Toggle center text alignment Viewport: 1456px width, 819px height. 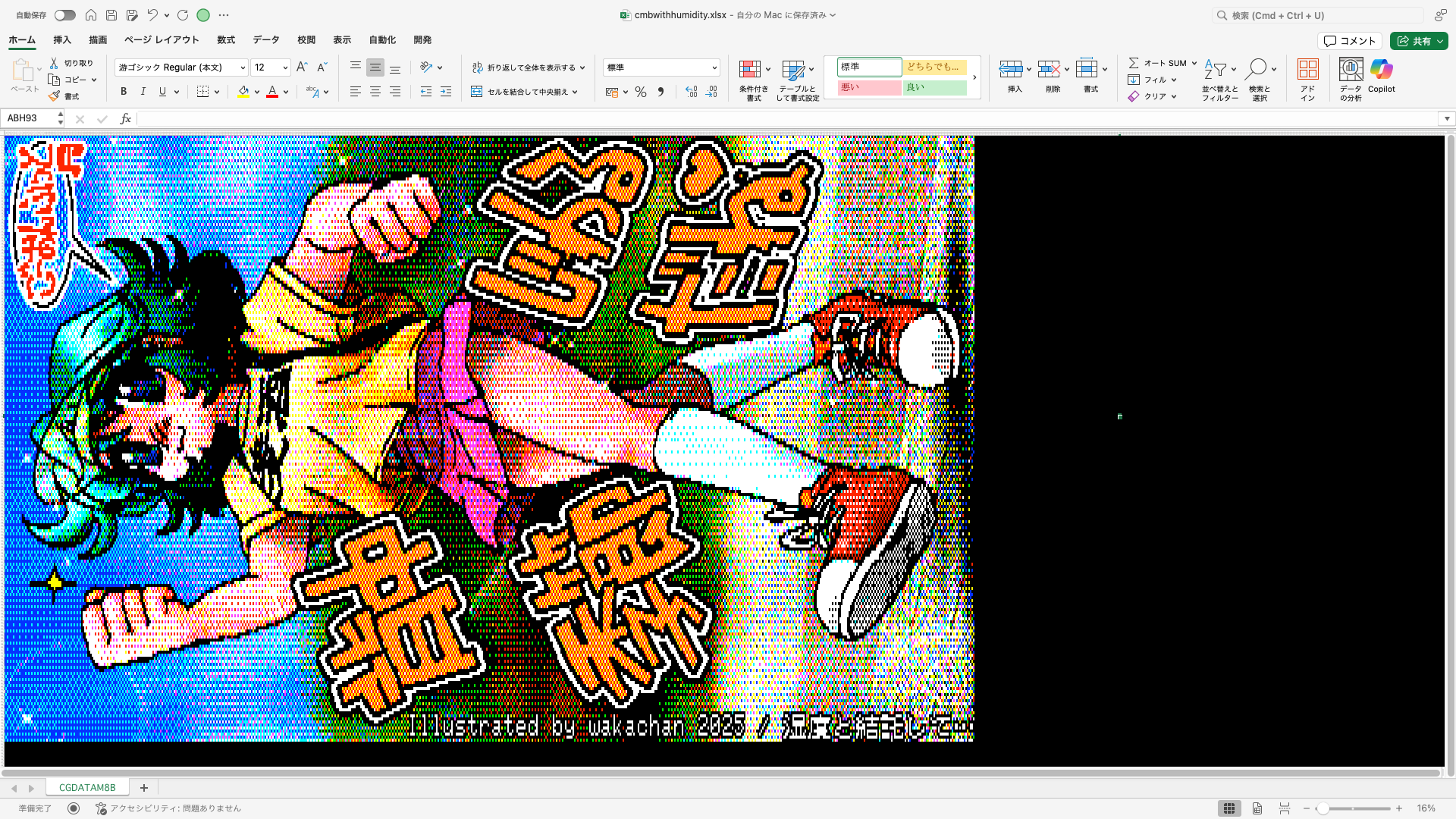point(375,92)
